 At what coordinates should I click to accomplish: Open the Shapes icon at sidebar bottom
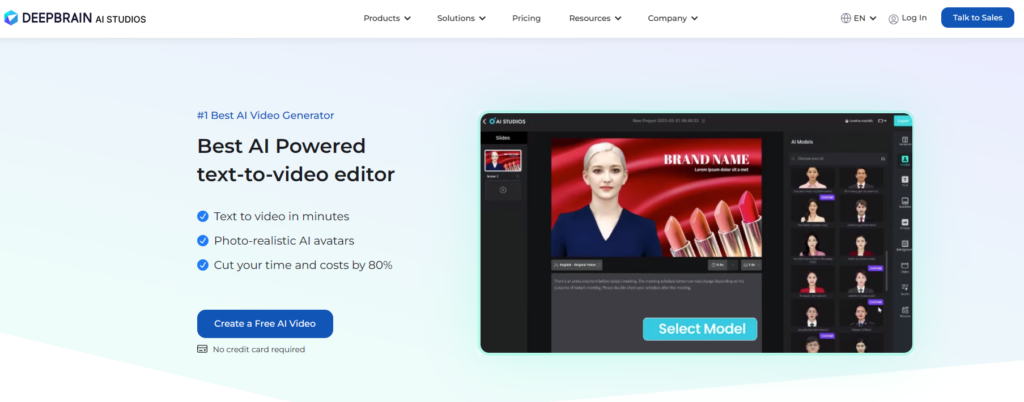904,311
